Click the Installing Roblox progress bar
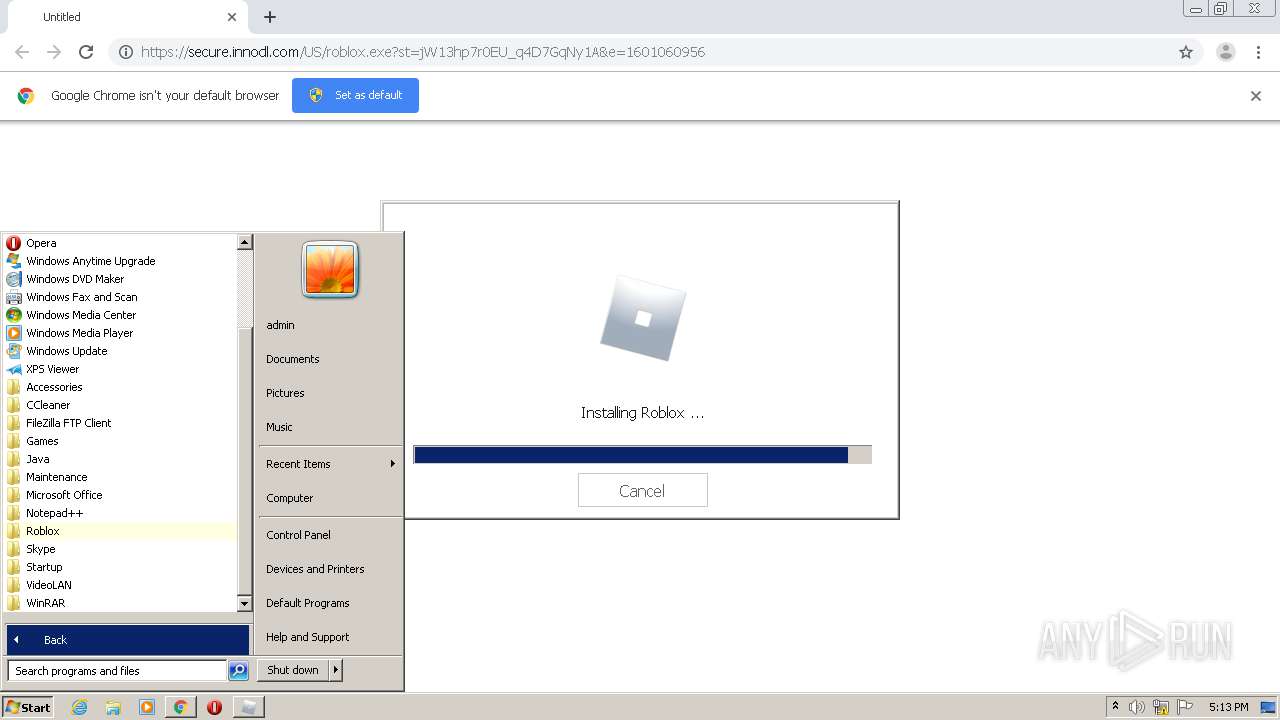1280x720 pixels. click(642, 455)
